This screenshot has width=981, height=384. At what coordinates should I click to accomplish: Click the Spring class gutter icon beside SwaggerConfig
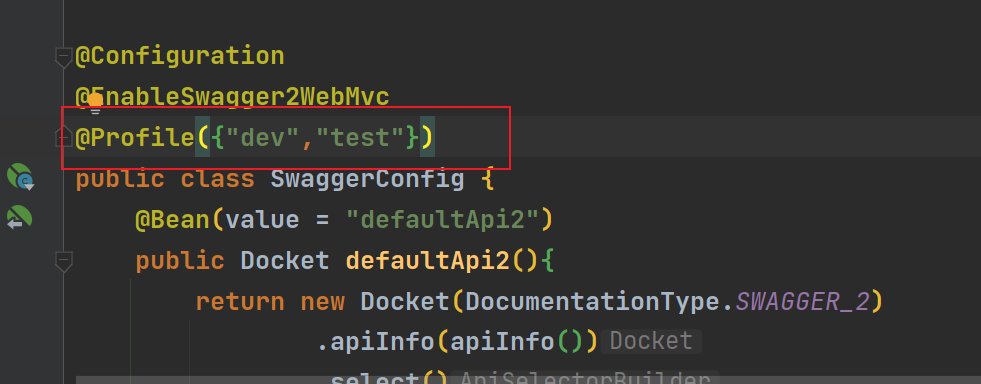click(19, 176)
